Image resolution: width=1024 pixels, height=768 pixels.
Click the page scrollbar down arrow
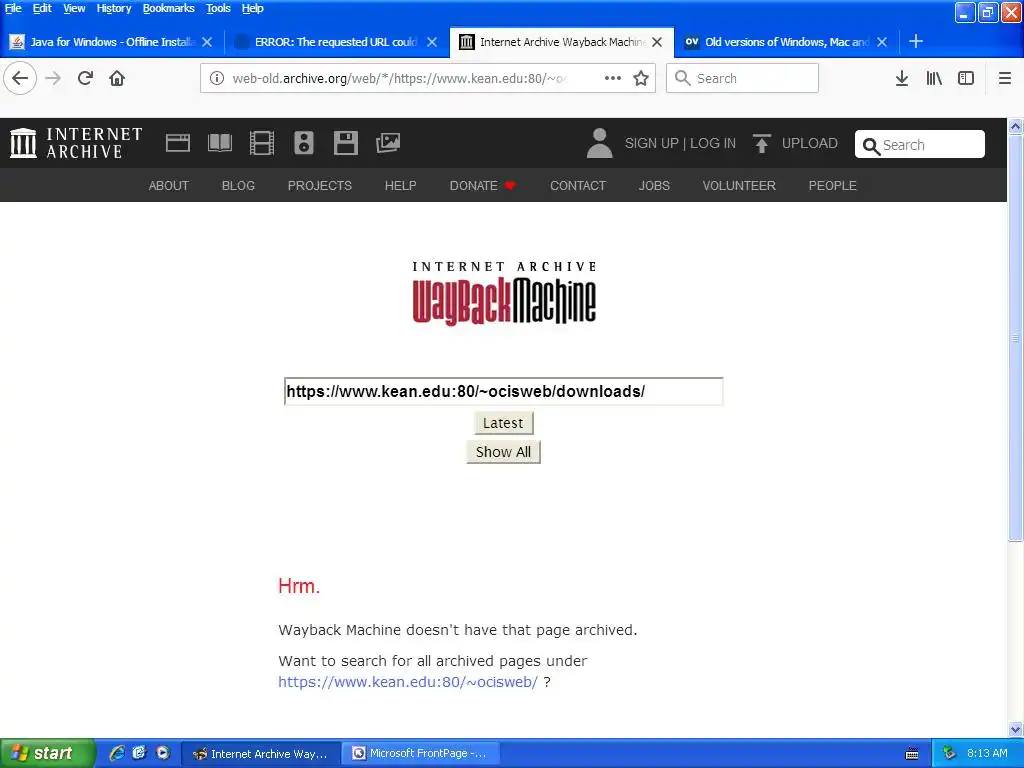pos(1015,729)
